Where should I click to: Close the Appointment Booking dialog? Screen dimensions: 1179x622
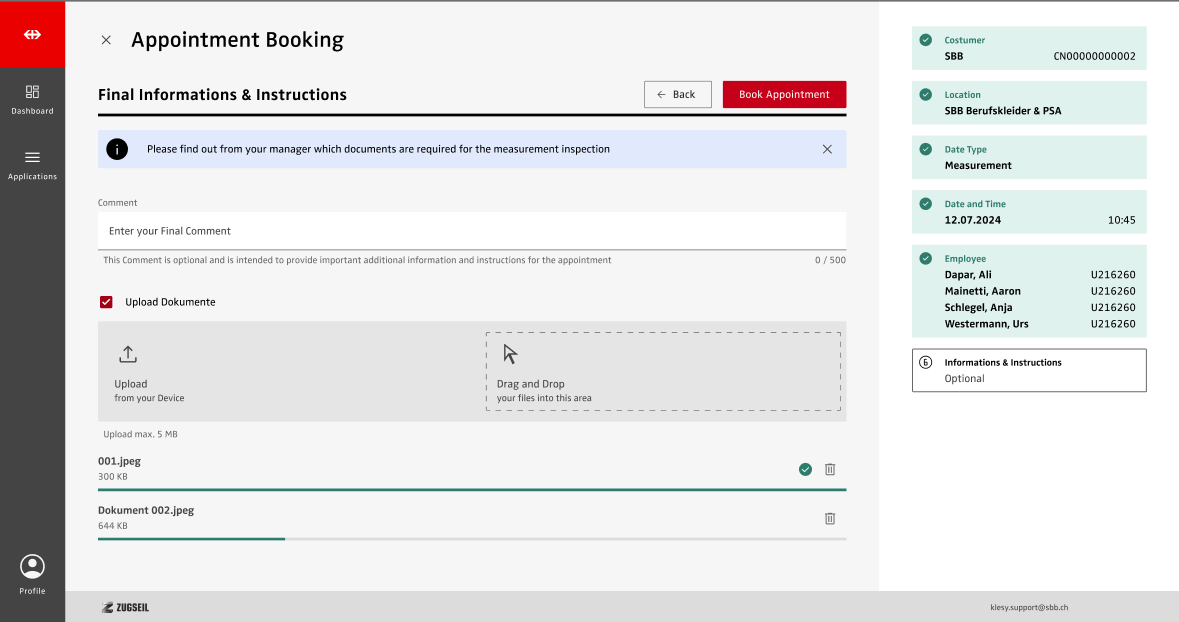tap(106, 40)
